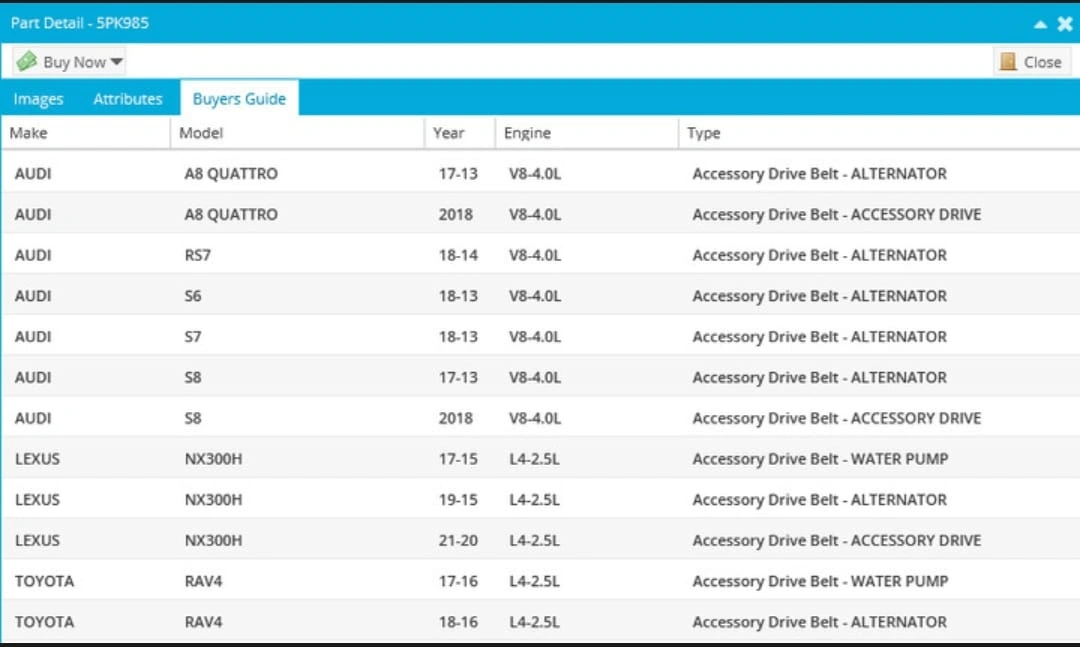Click V8-4.0L engine in the RS7 row
The width and height of the screenshot is (1080, 647).
coord(535,255)
